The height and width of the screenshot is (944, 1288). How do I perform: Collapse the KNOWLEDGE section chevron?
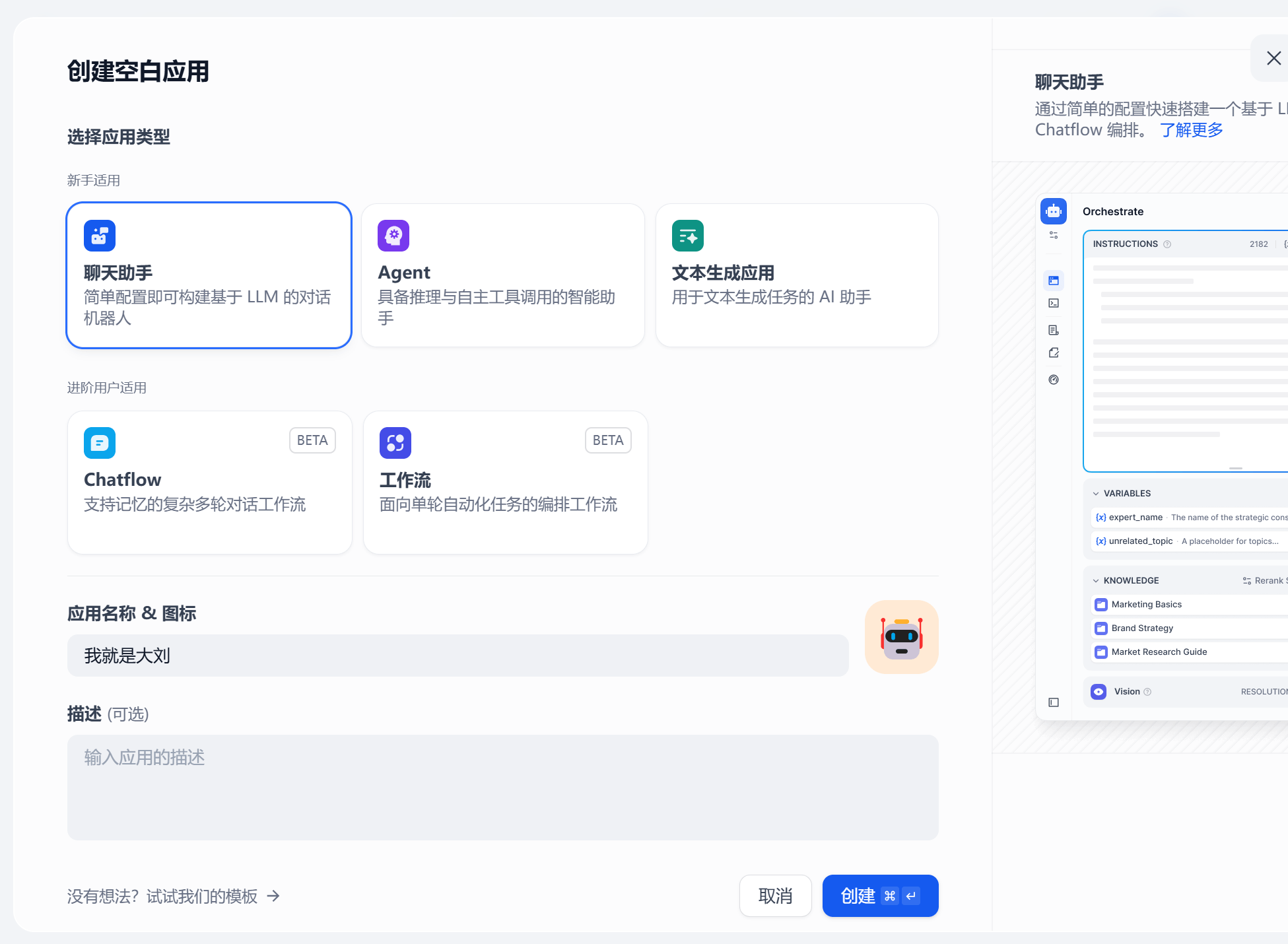[1096, 581]
